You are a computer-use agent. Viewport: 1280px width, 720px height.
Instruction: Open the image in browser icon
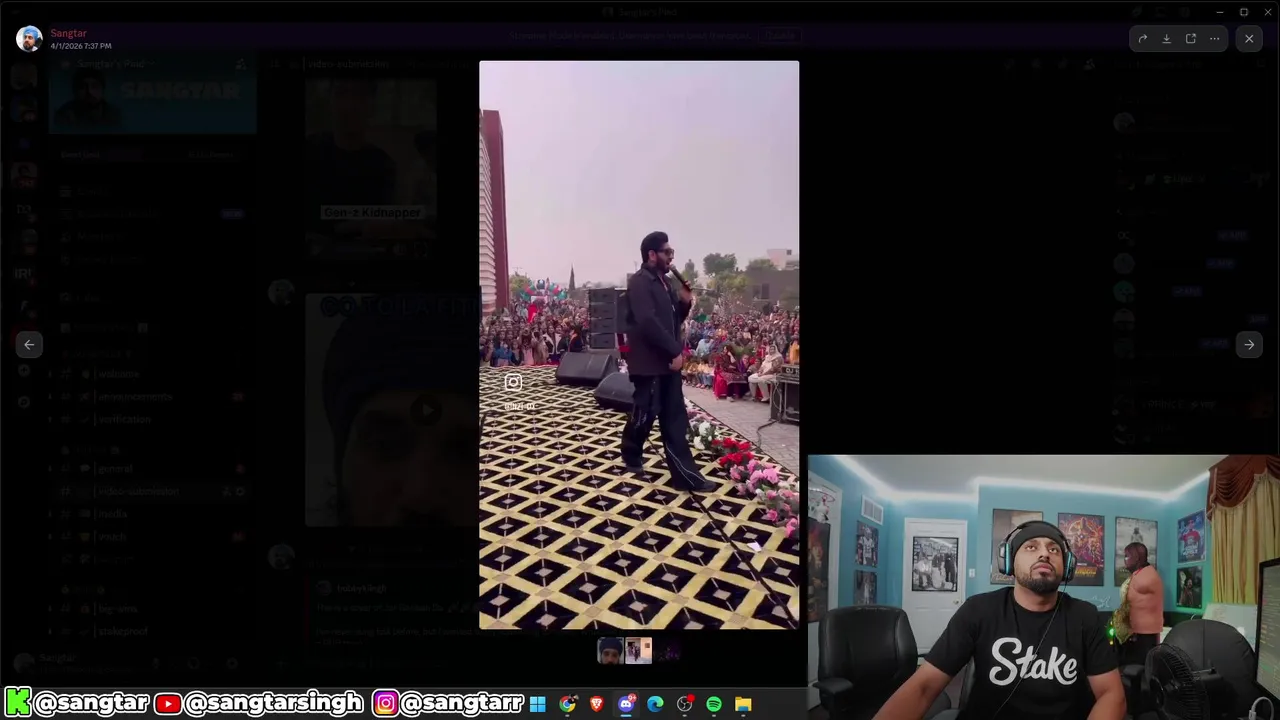1190,39
